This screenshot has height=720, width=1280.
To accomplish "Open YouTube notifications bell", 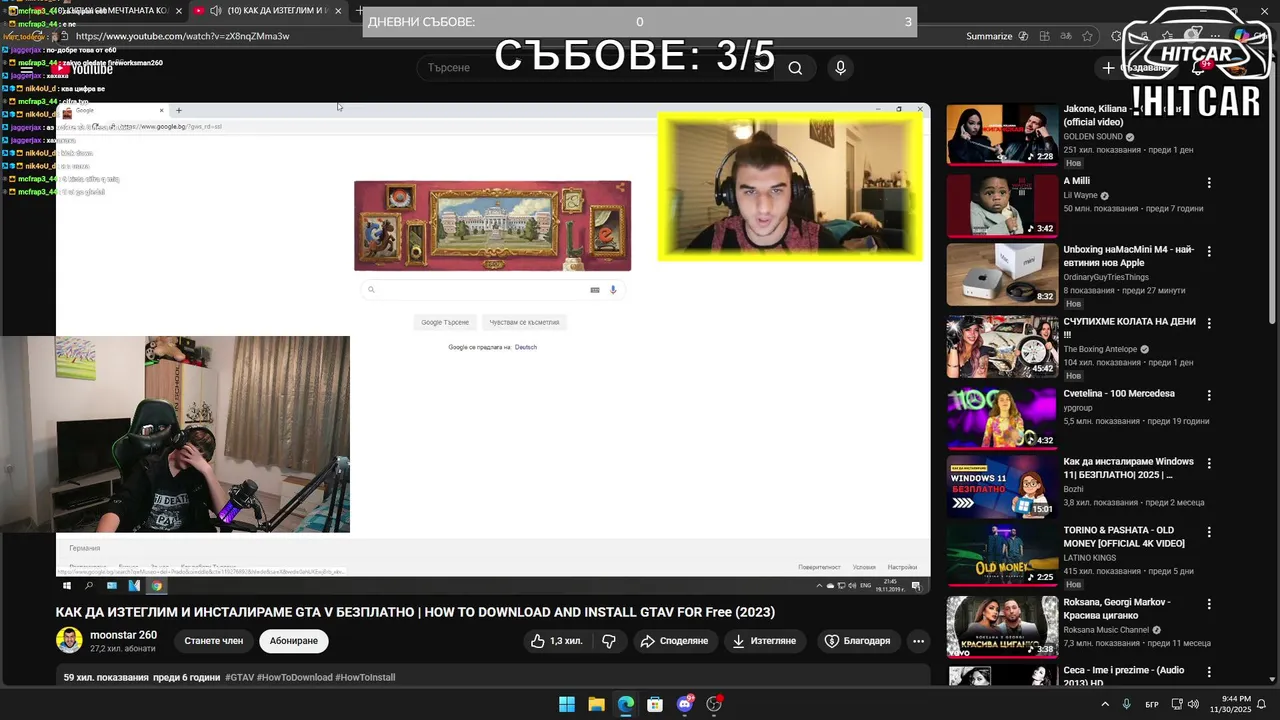I will pos(1198,68).
